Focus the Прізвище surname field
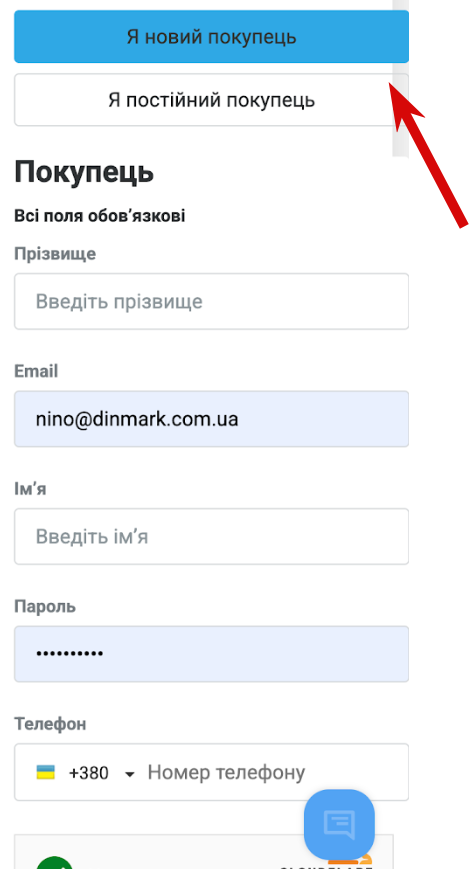This screenshot has height=869, width=469. pyautogui.click(x=211, y=301)
